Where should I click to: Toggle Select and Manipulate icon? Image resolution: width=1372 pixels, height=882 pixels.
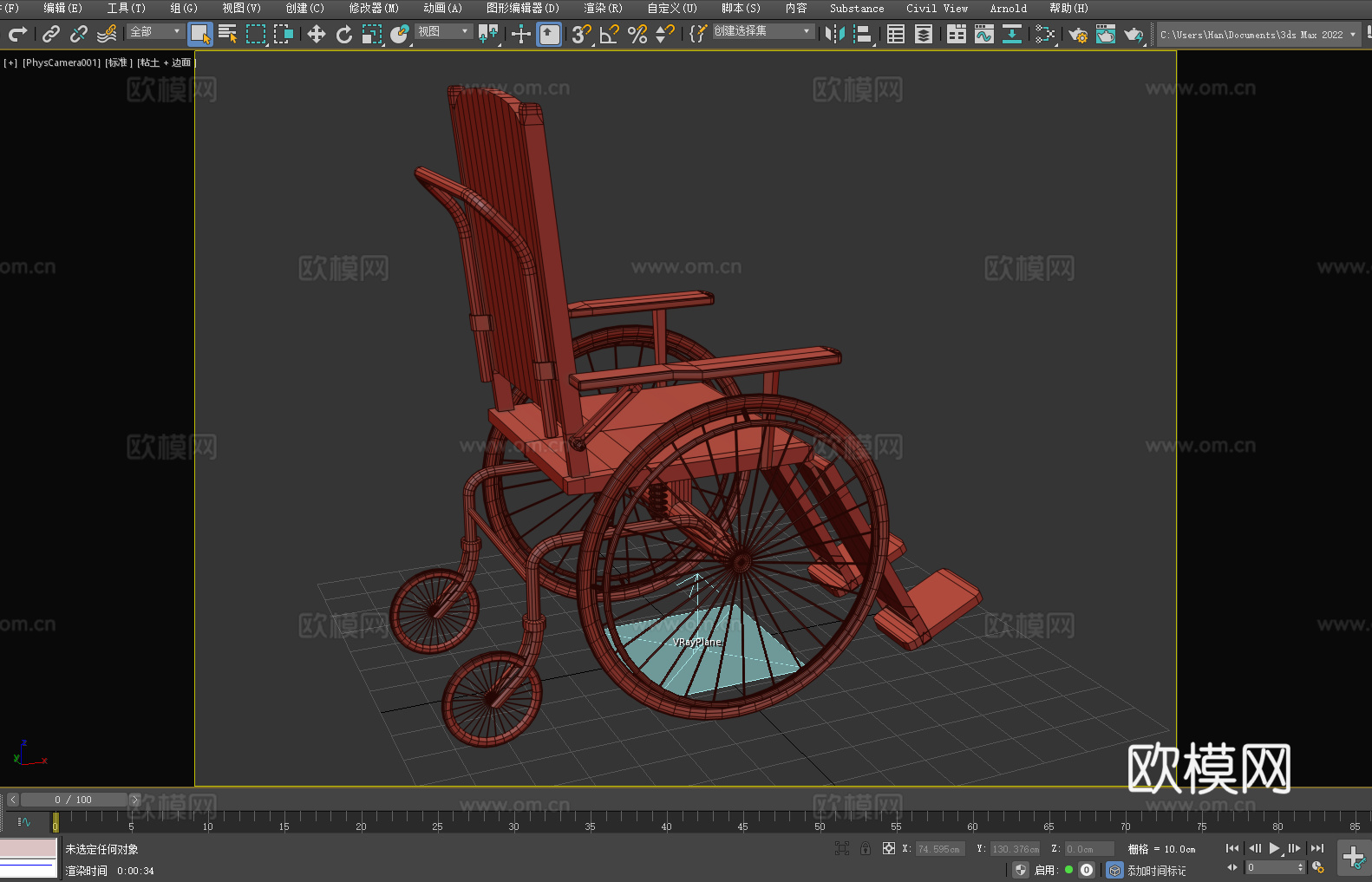pyautogui.click(x=521, y=34)
